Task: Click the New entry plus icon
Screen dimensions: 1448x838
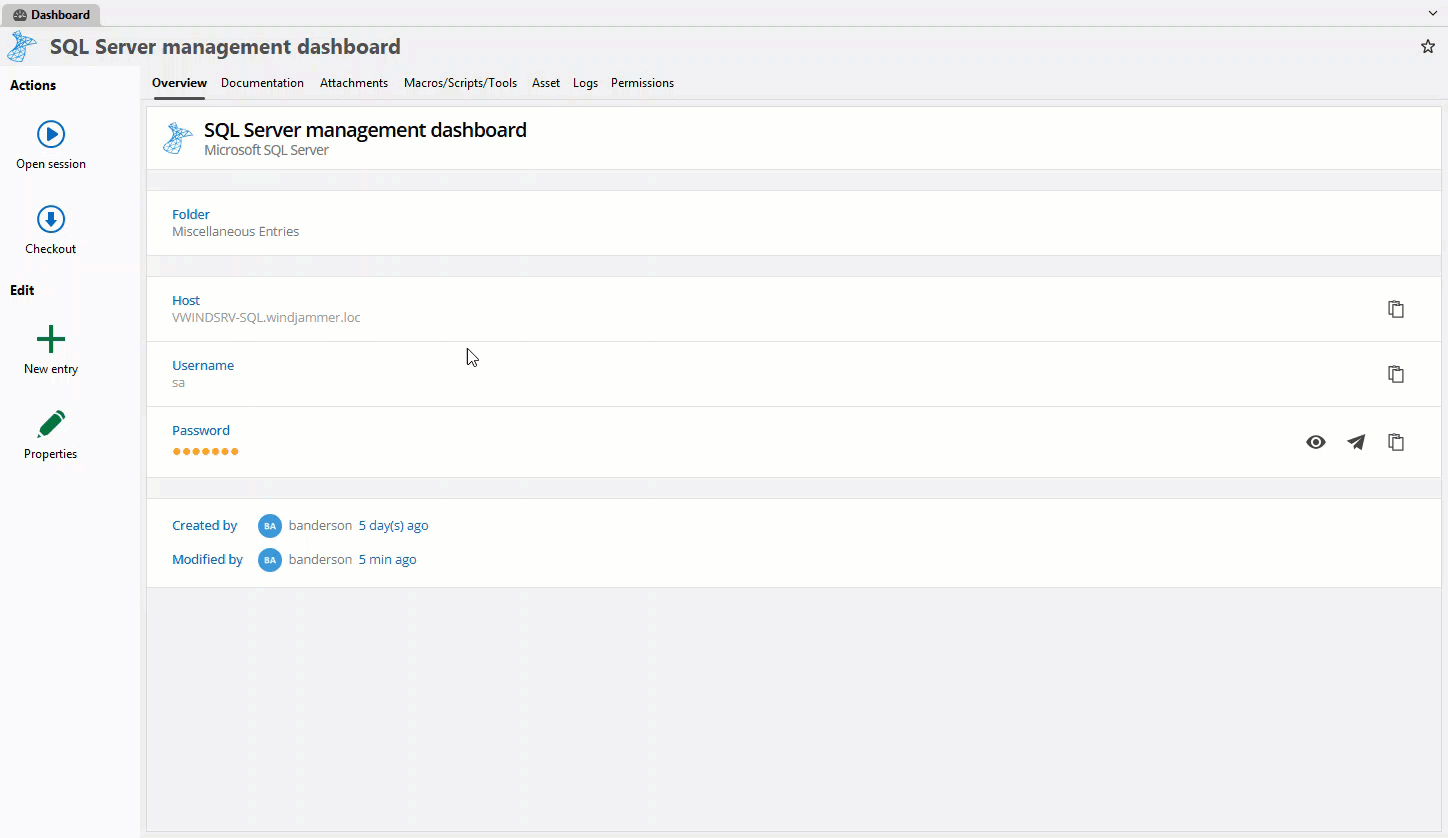Action: [x=51, y=339]
